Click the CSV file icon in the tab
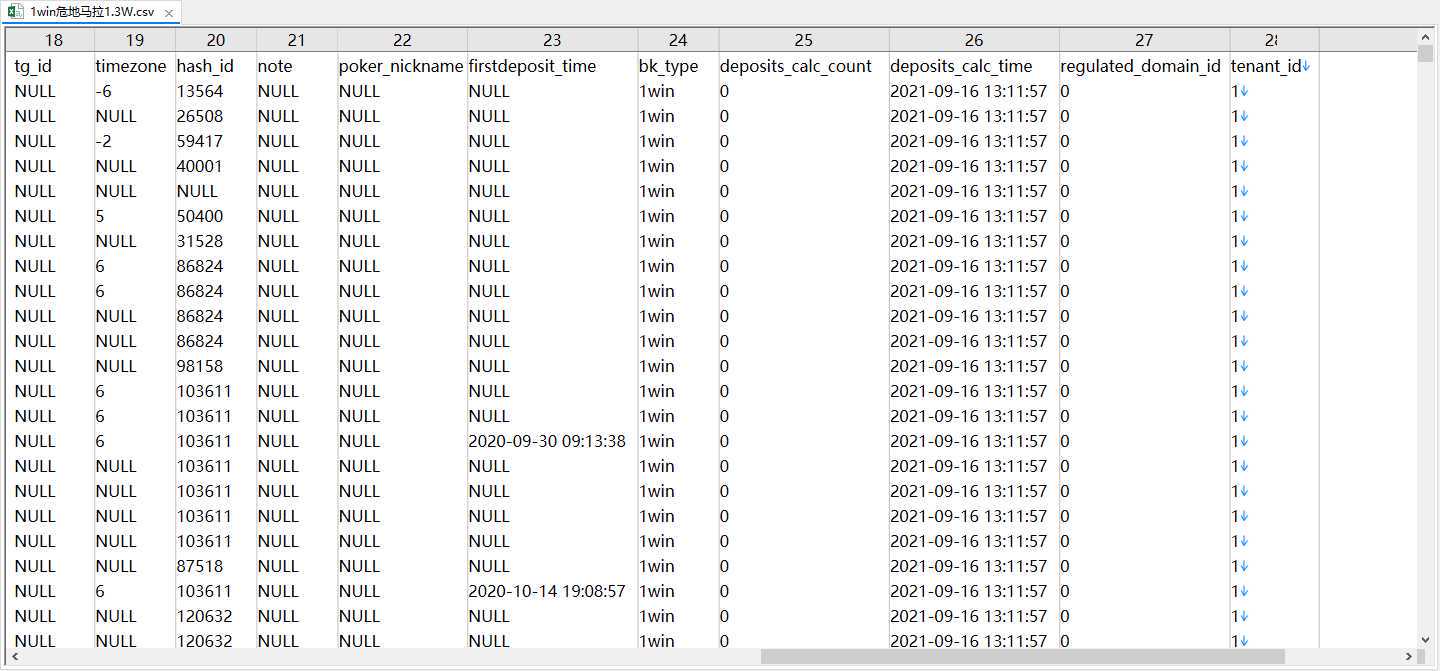The width and height of the screenshot is (1440, 671). pyautogui.click(x=15, y=13)
